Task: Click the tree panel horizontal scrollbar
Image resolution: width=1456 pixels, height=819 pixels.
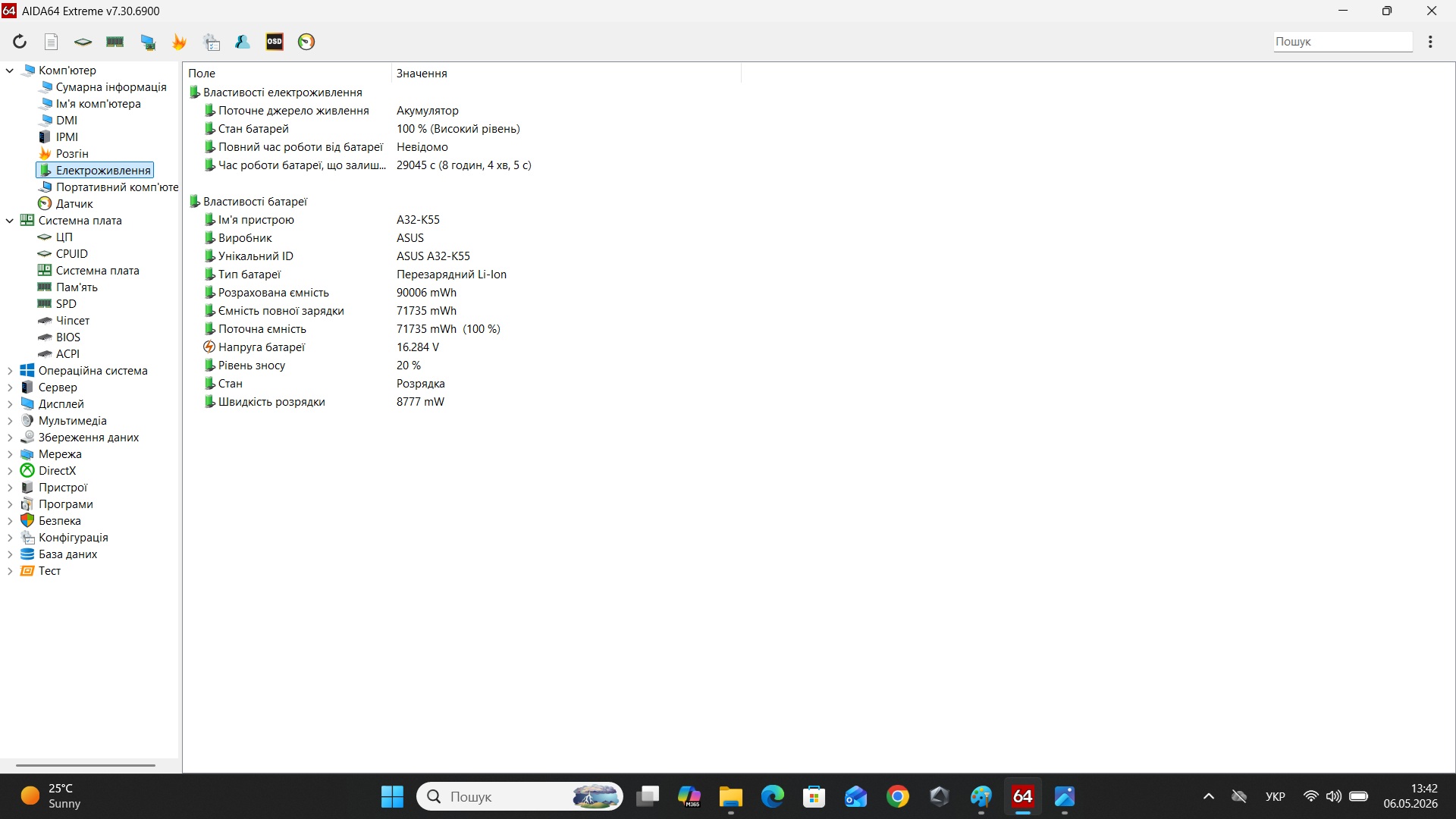Action: click(86, 765)
